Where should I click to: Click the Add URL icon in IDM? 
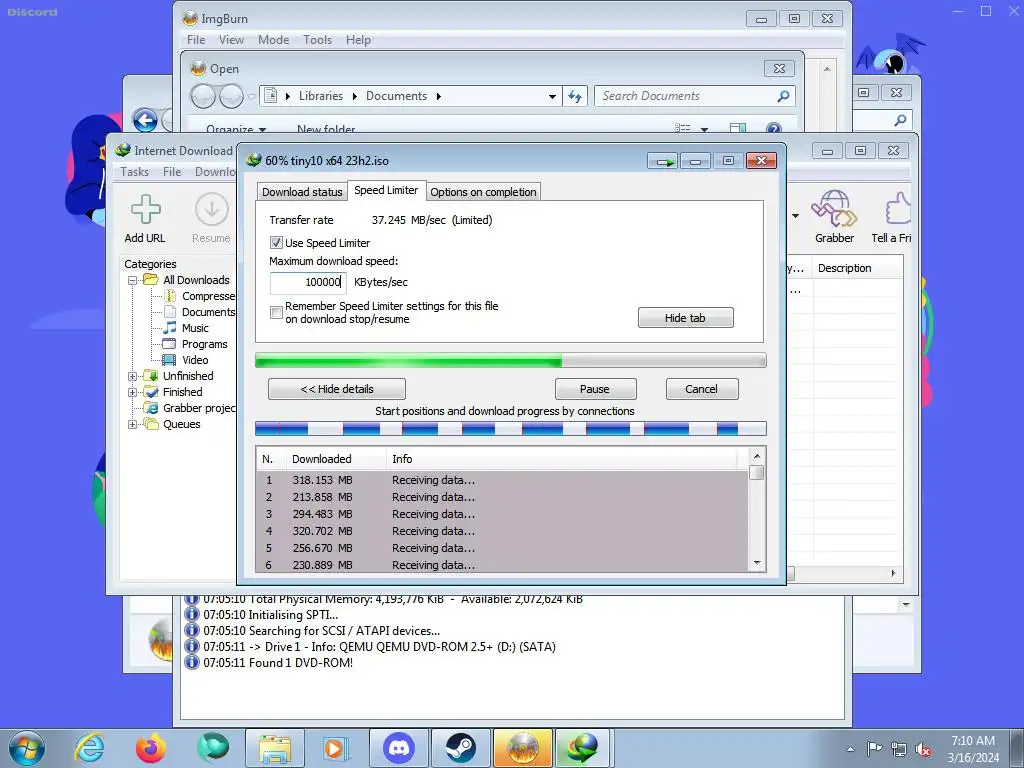click(145, 210)
